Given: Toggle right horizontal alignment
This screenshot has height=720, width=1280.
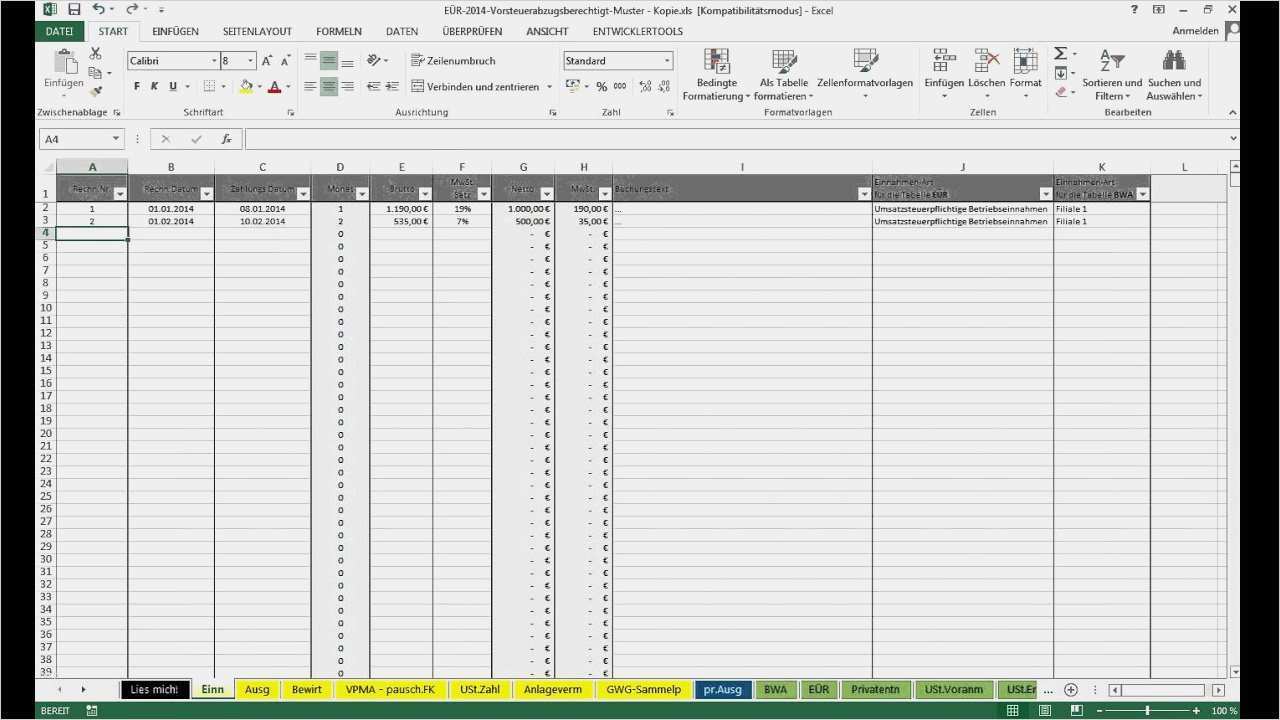Looking at the screenshot, I should coord(347,87).
